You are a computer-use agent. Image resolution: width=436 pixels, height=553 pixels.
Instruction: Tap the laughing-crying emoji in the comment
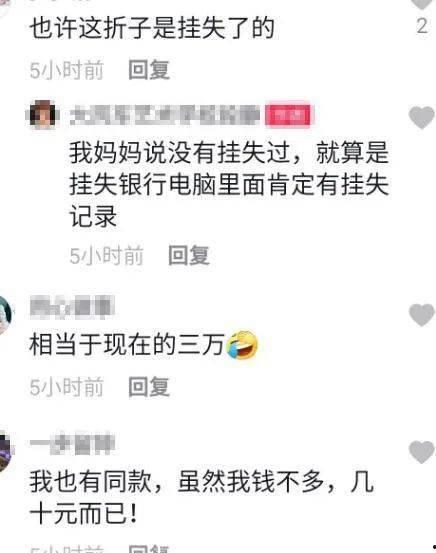point(242,345)
